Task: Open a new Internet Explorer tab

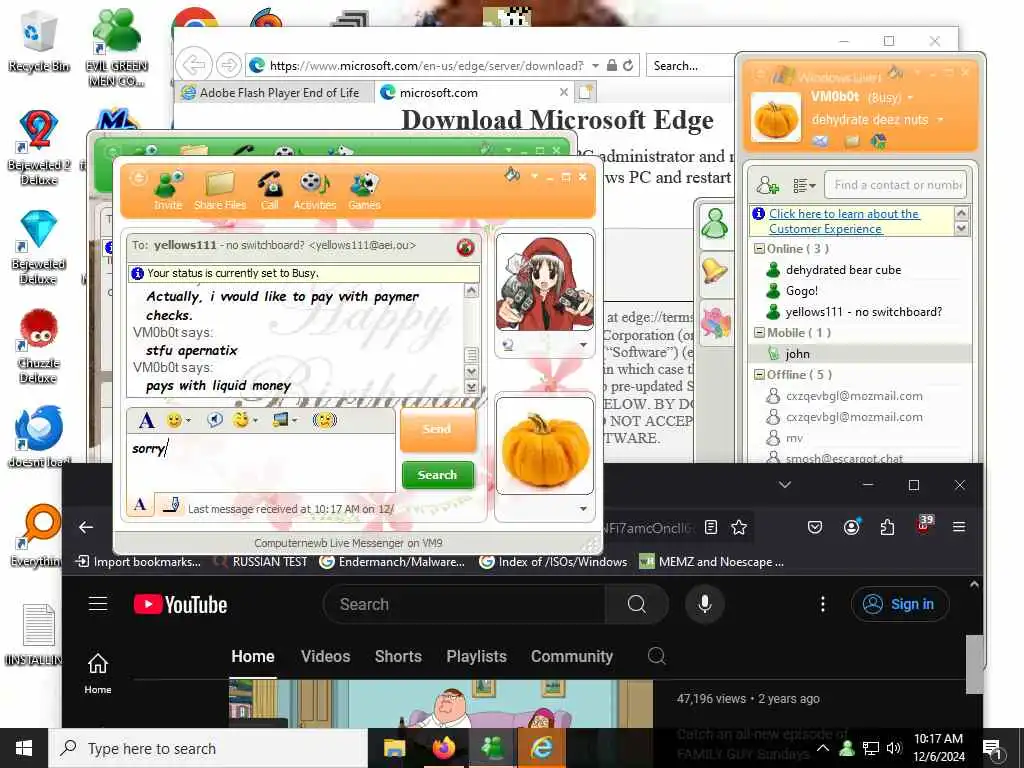Action: 585,92
